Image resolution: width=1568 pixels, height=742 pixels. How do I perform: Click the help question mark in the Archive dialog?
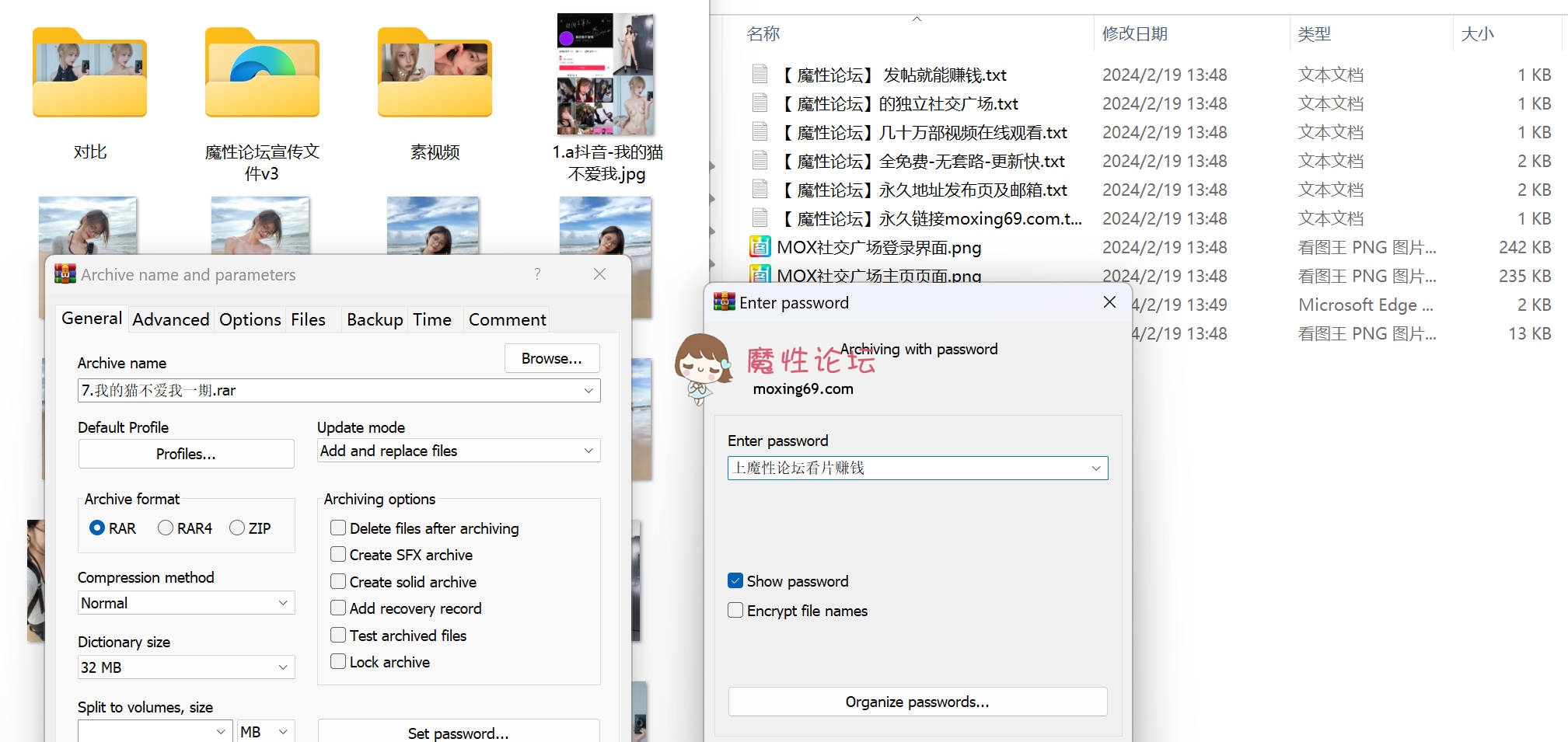pyautogui.click(x=537, y=274)
